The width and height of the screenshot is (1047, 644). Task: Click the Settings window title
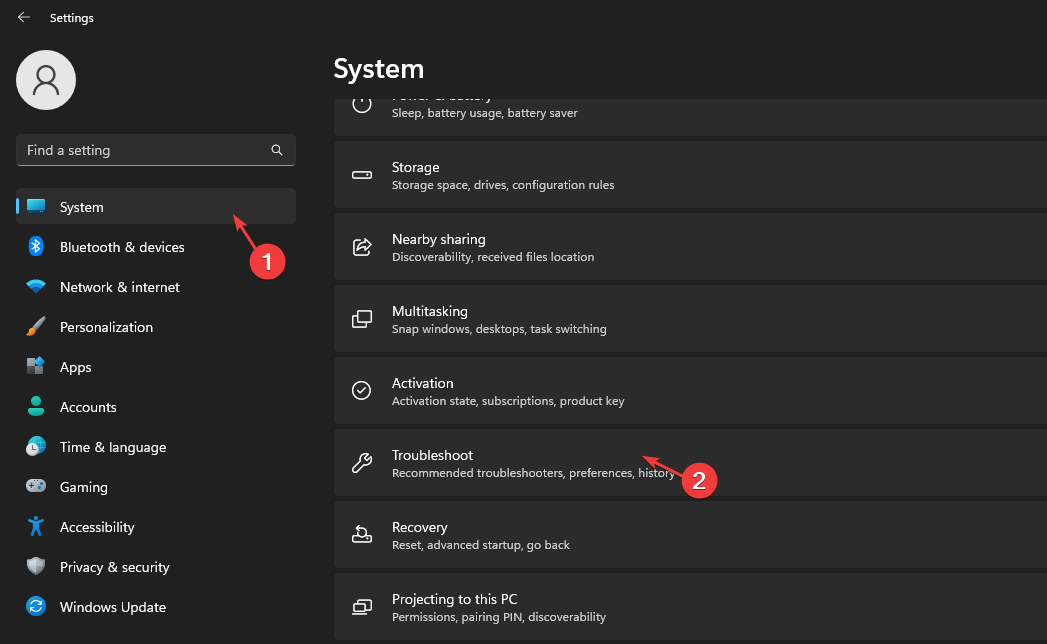[71, 18]
